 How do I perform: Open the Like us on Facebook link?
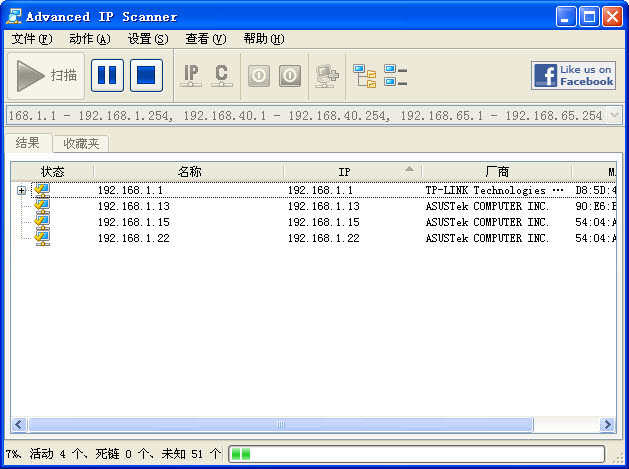(574, 75)
